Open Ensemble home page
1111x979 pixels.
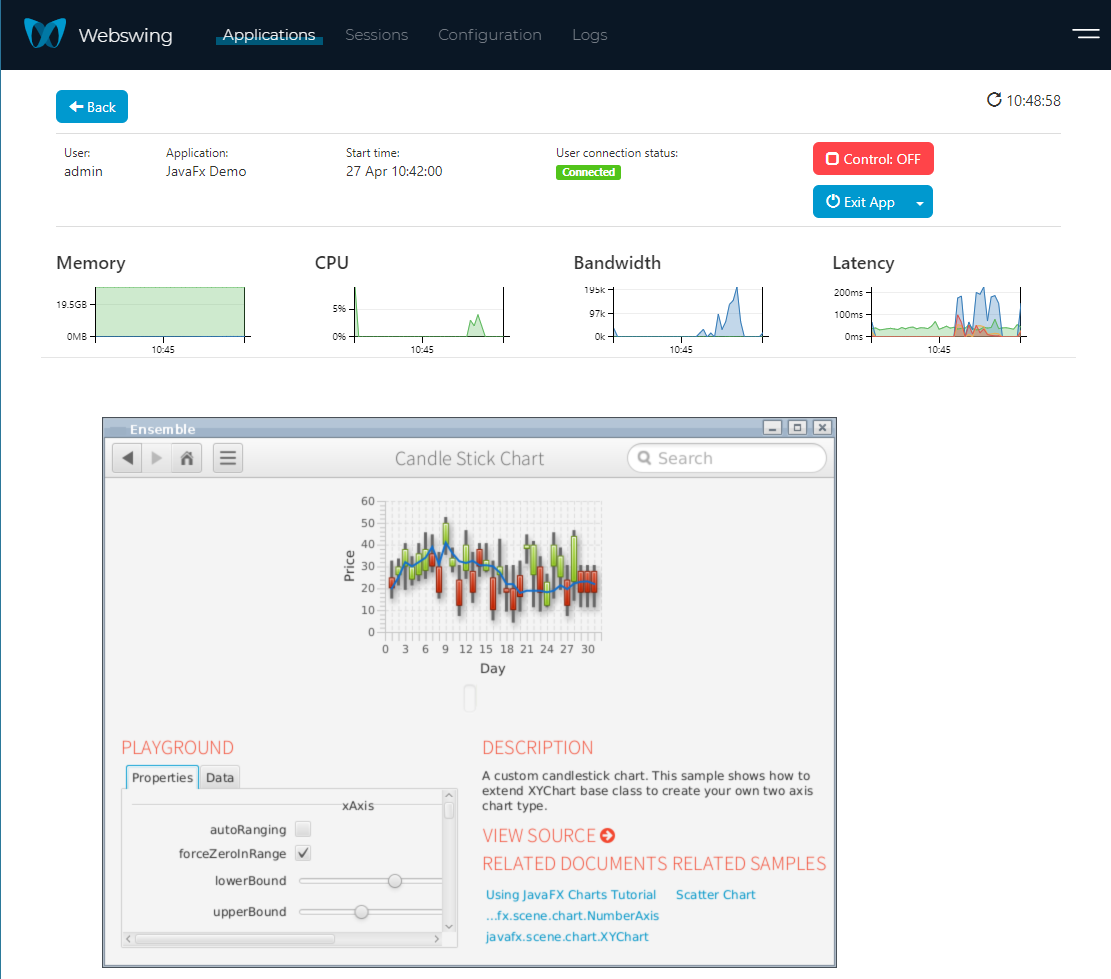[x=187, y=458]
